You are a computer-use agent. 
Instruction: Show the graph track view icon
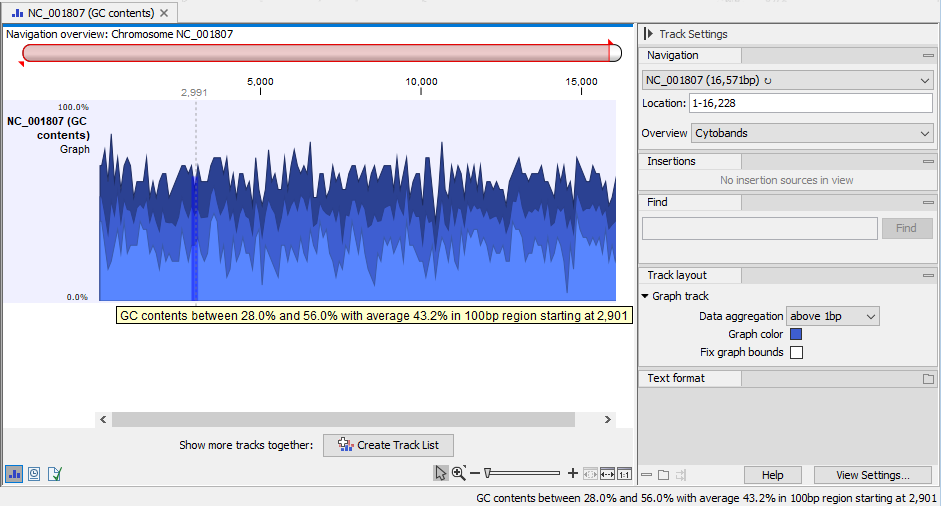[x=15, y=474]
